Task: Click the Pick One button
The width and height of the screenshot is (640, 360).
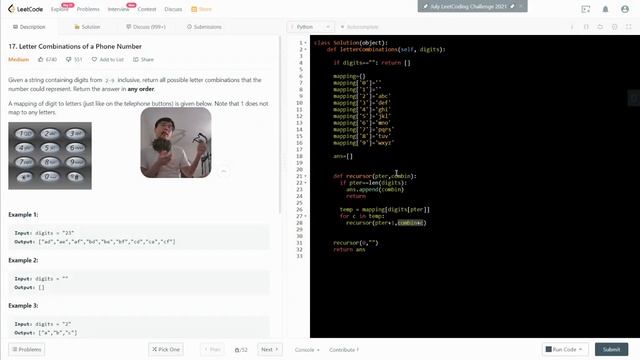Action: 166,349
